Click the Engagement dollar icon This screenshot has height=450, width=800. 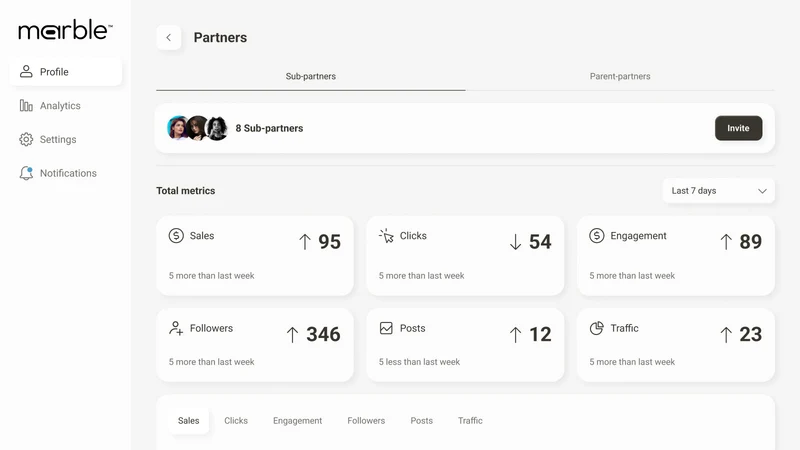pos(596,236)
